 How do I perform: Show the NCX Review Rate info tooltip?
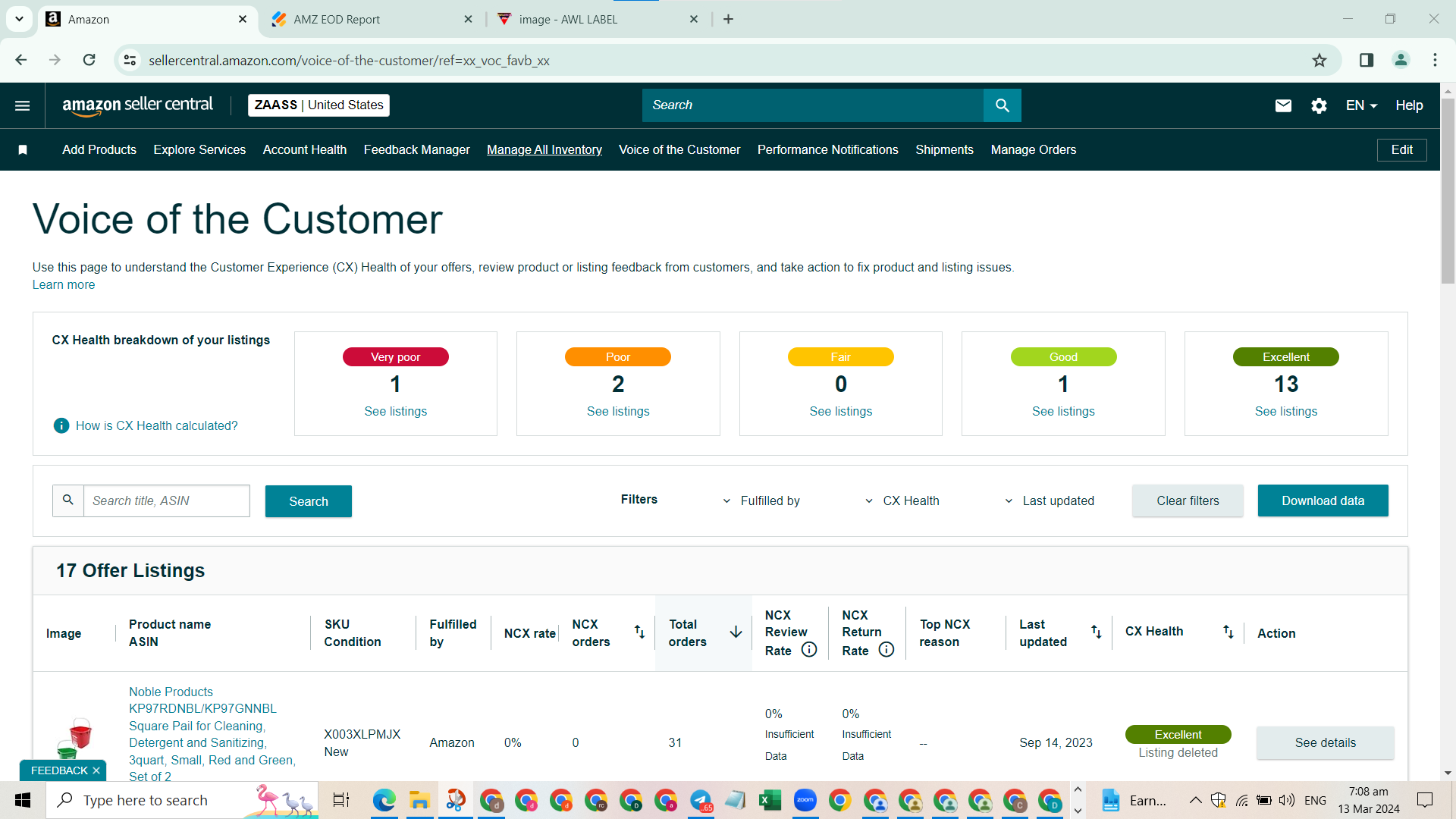tap(809, 650)
